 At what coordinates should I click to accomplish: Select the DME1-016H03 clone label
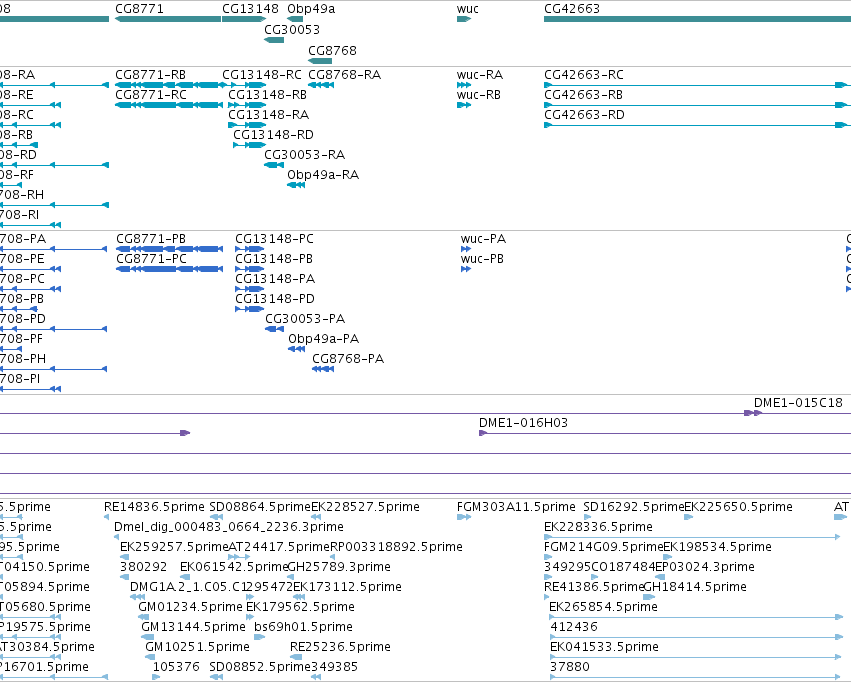click(523, 423)
